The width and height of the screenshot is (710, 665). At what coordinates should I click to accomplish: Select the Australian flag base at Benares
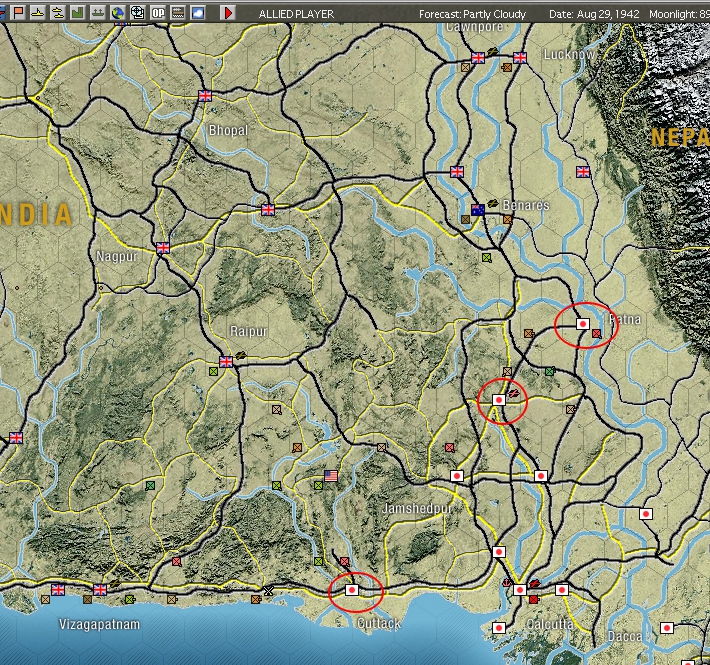[x=478, y=210]
